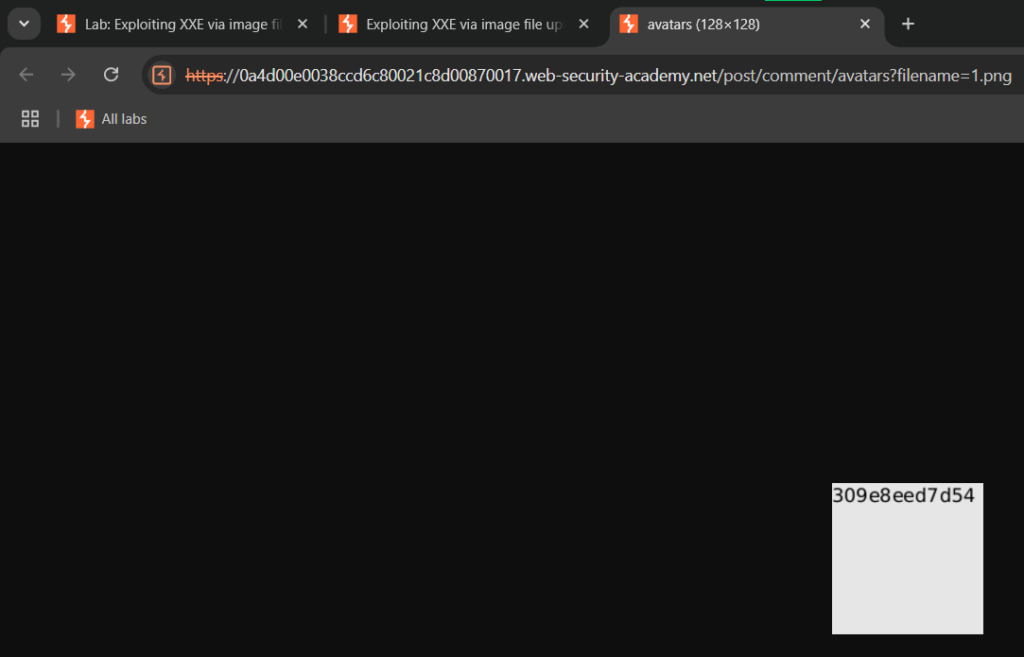Go forward to the next page
This screenshot has height=657, width=1024.
pyautogui.click(x=68, y=74)
